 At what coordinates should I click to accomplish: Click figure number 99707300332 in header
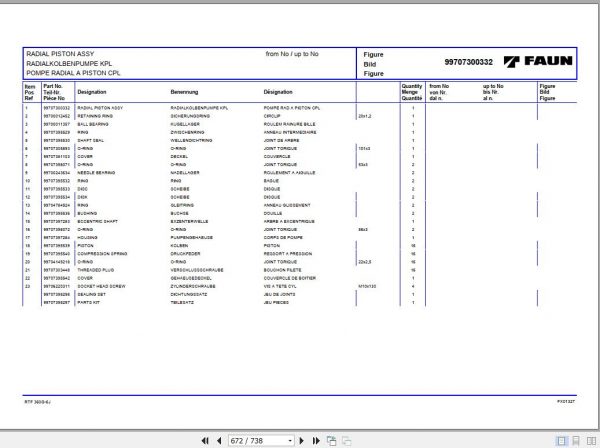coord(468,62)
